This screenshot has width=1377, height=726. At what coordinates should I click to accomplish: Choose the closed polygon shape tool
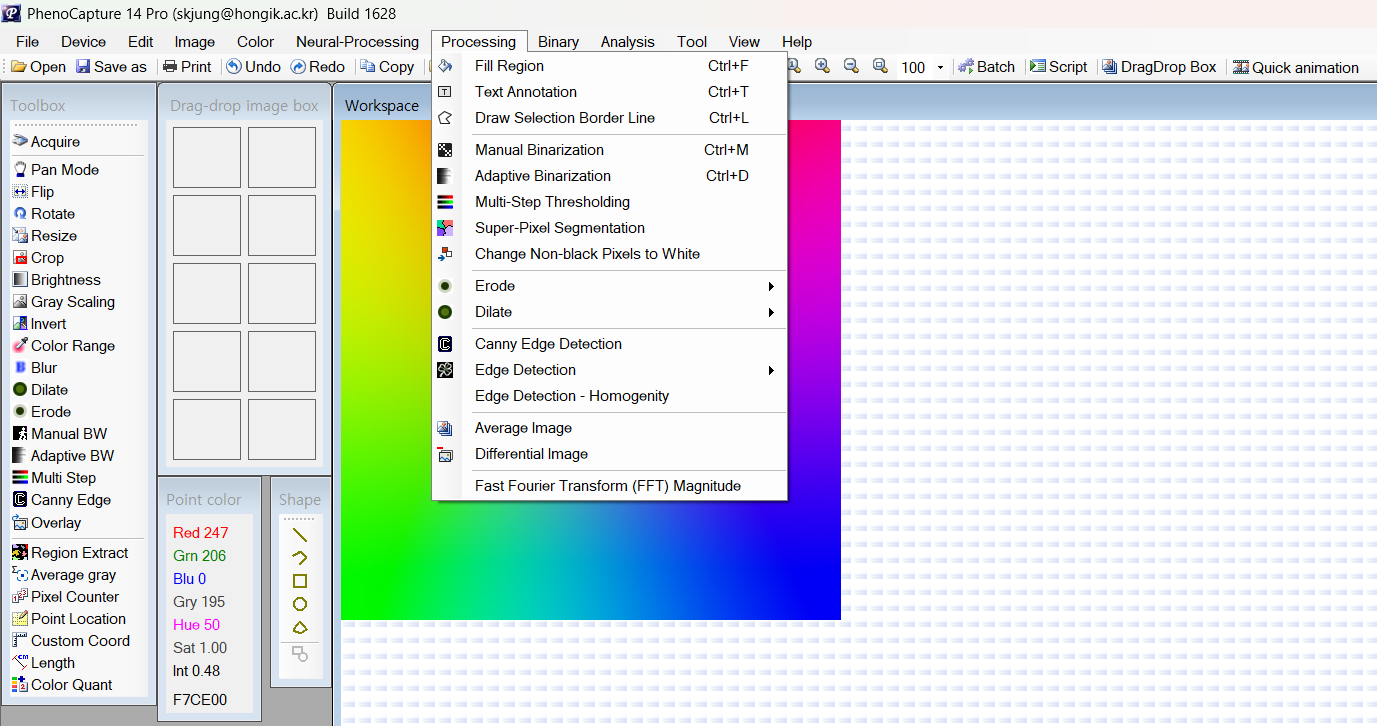[x=299, y=628]
